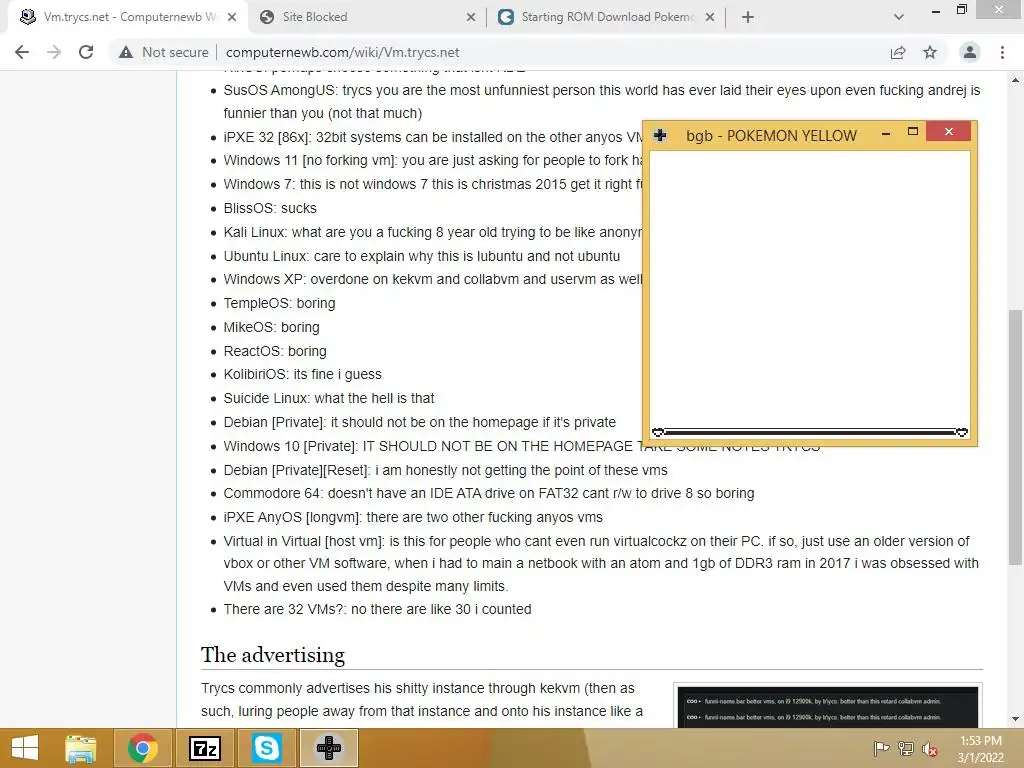Click the bgb window title bar icon
Image resolution: width=1024 pixels, height=768 pixels.
(660, 135)
